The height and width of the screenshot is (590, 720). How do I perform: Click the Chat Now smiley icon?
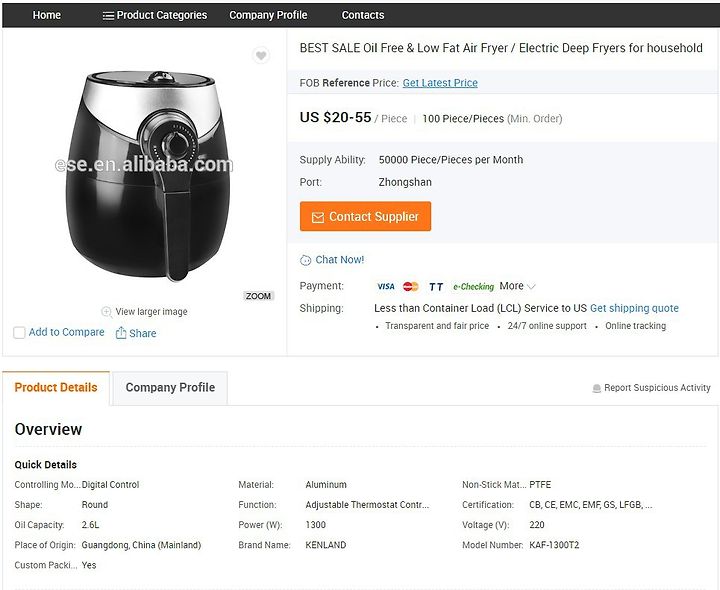point(305,260)
